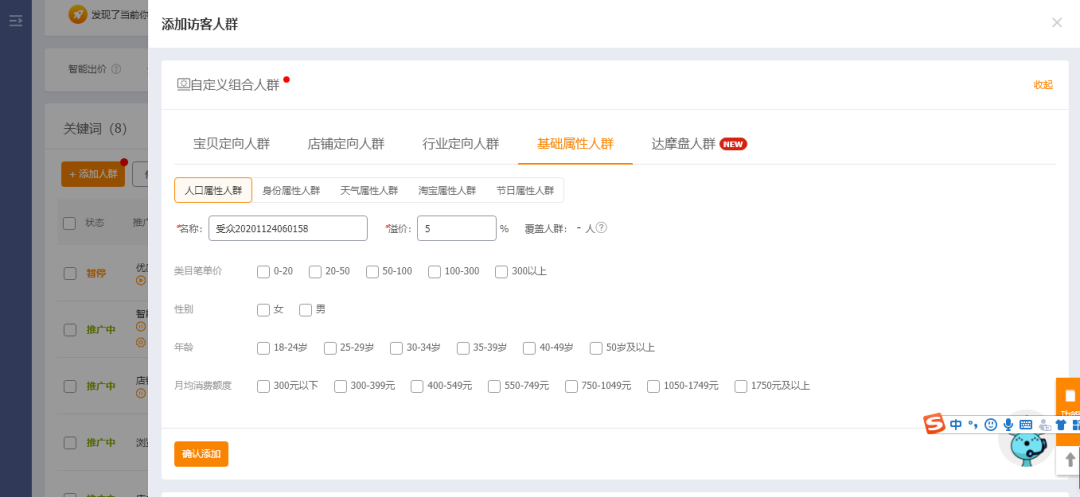The image size is (1080, 497).
Task: Click the help icon next to 覆盖人群
Action: (x=601, y=228)
